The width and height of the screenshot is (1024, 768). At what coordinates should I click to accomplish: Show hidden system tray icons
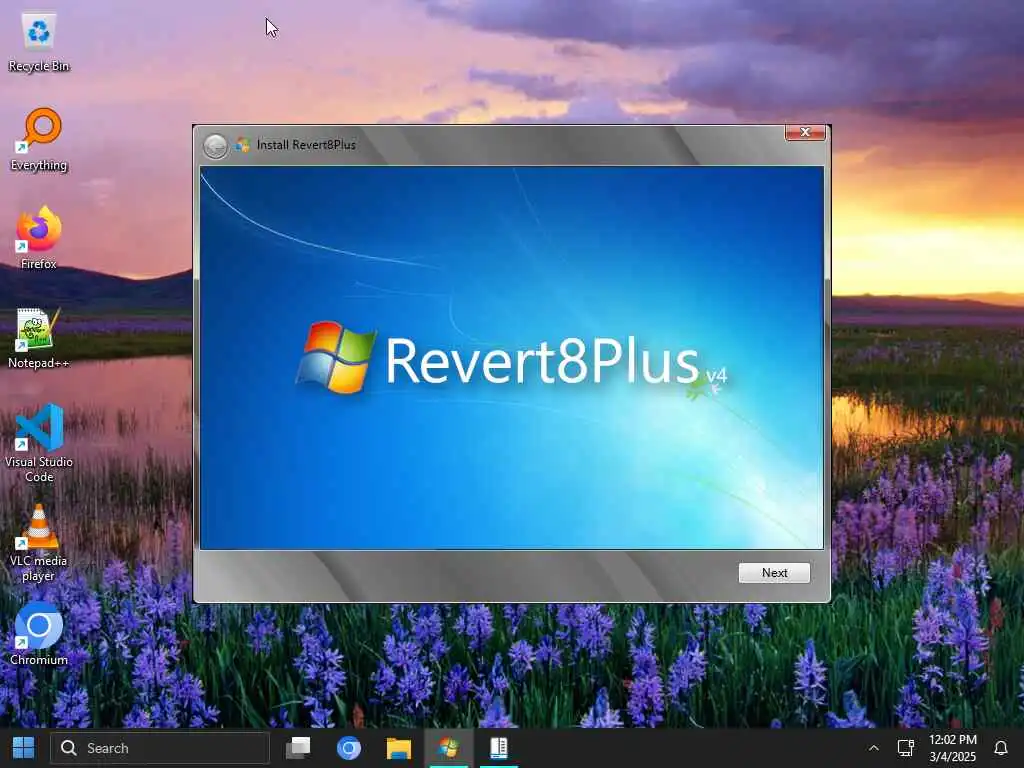click(873, 748)
